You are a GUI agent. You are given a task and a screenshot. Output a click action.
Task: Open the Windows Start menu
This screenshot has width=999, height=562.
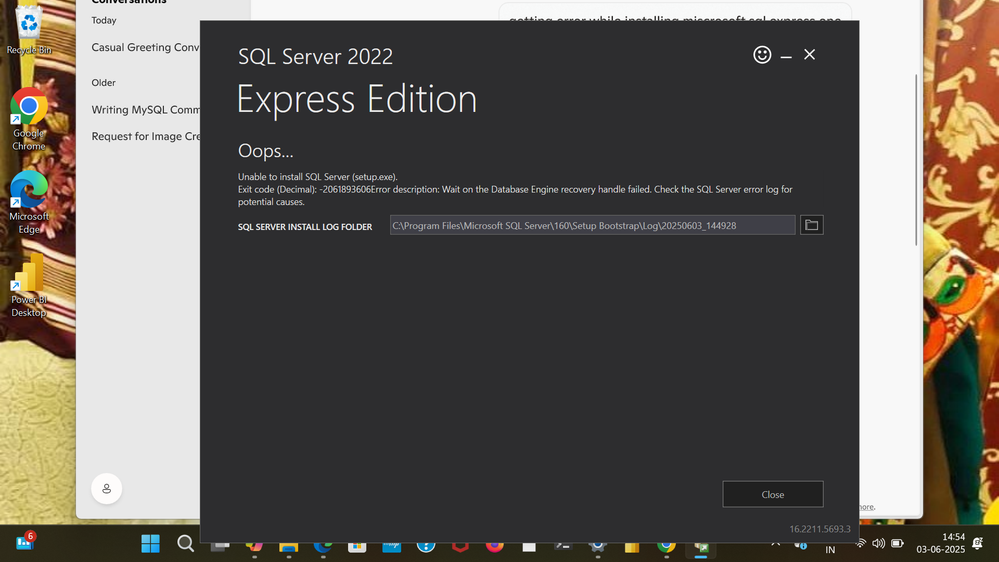click(x=150, y=544)
